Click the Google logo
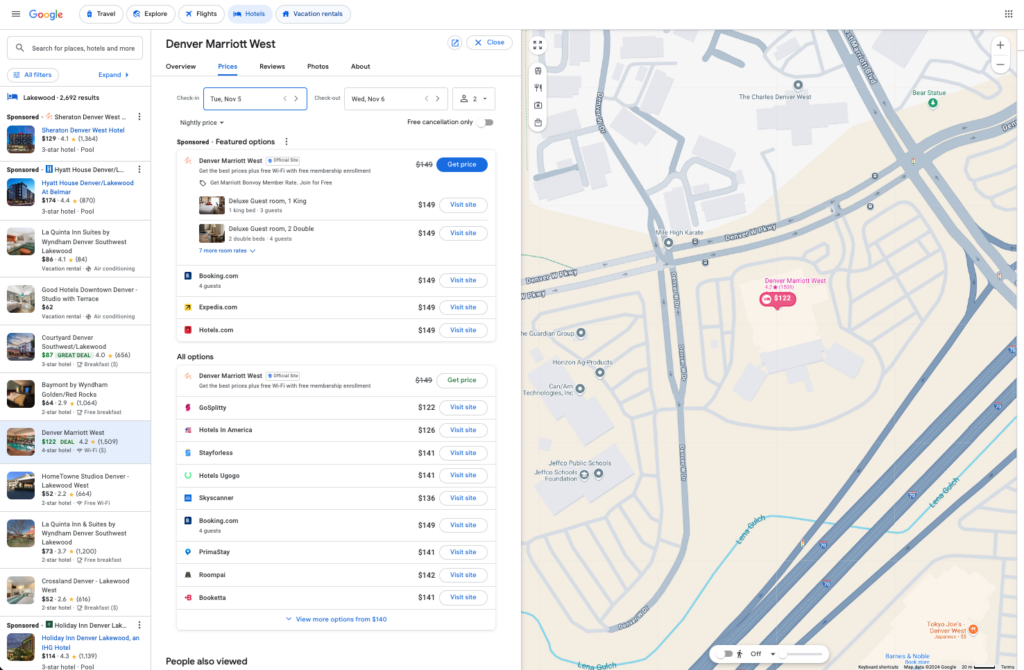 (46, 14)
